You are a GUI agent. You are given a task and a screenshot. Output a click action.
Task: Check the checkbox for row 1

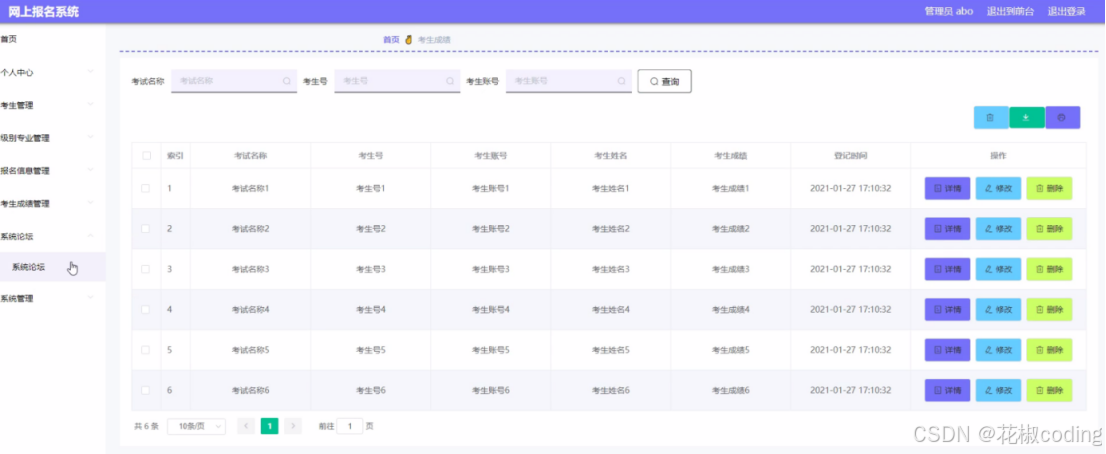(146, 189)
